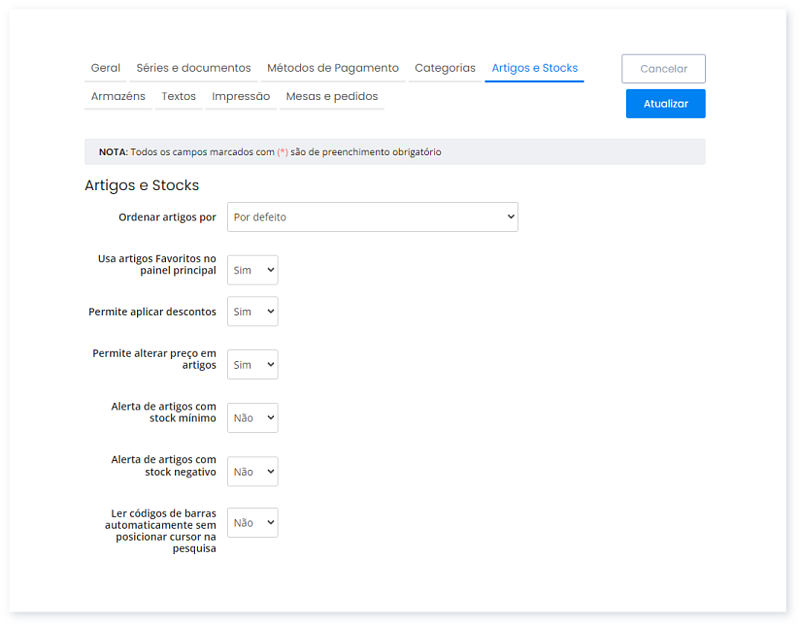Click the Permite aplicar descontos label

pos(152,312)
